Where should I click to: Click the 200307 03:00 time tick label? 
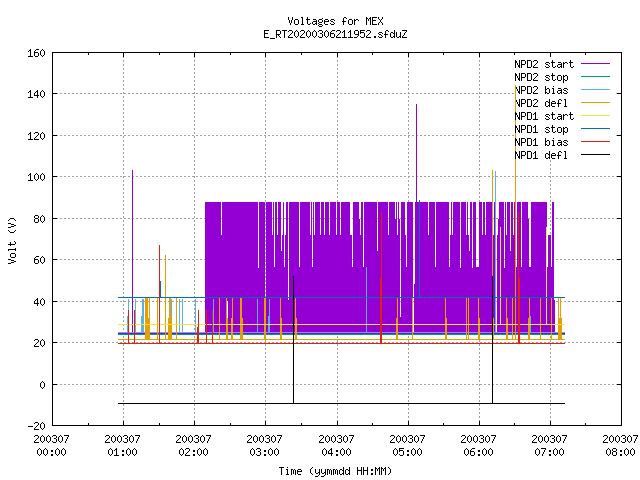(264, 446)
